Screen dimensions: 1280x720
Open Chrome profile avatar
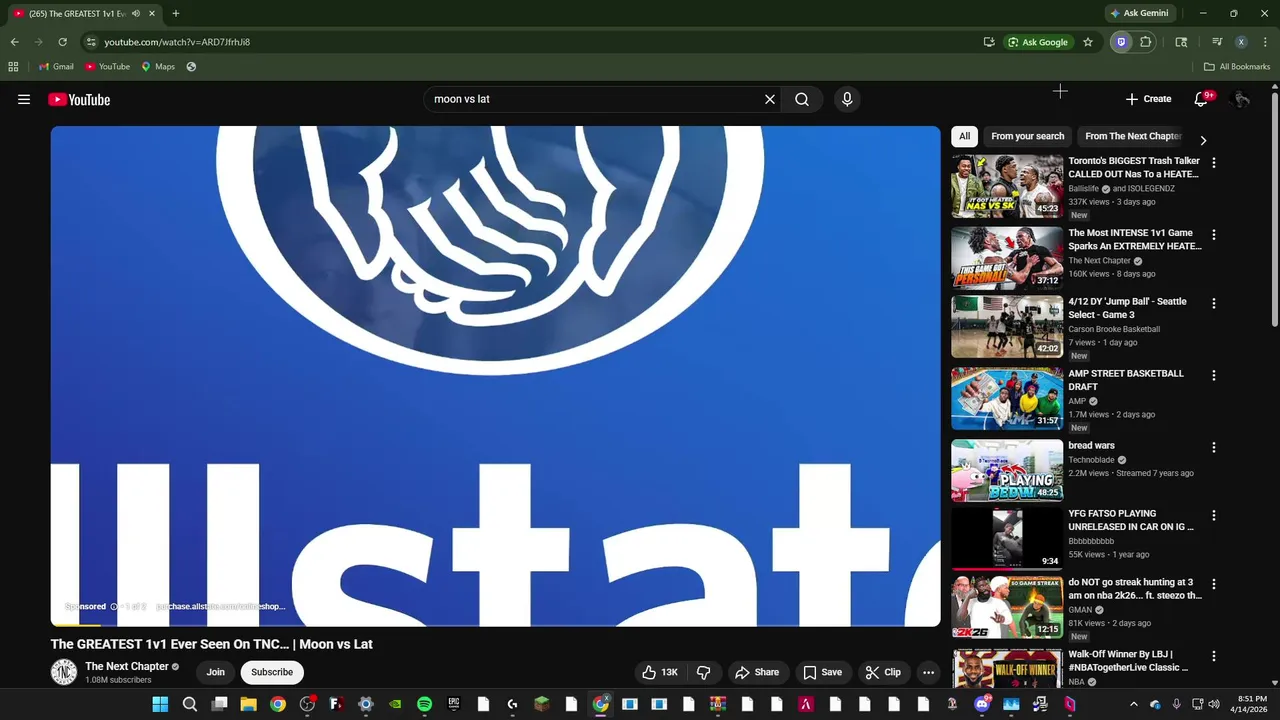point(1241,42)
